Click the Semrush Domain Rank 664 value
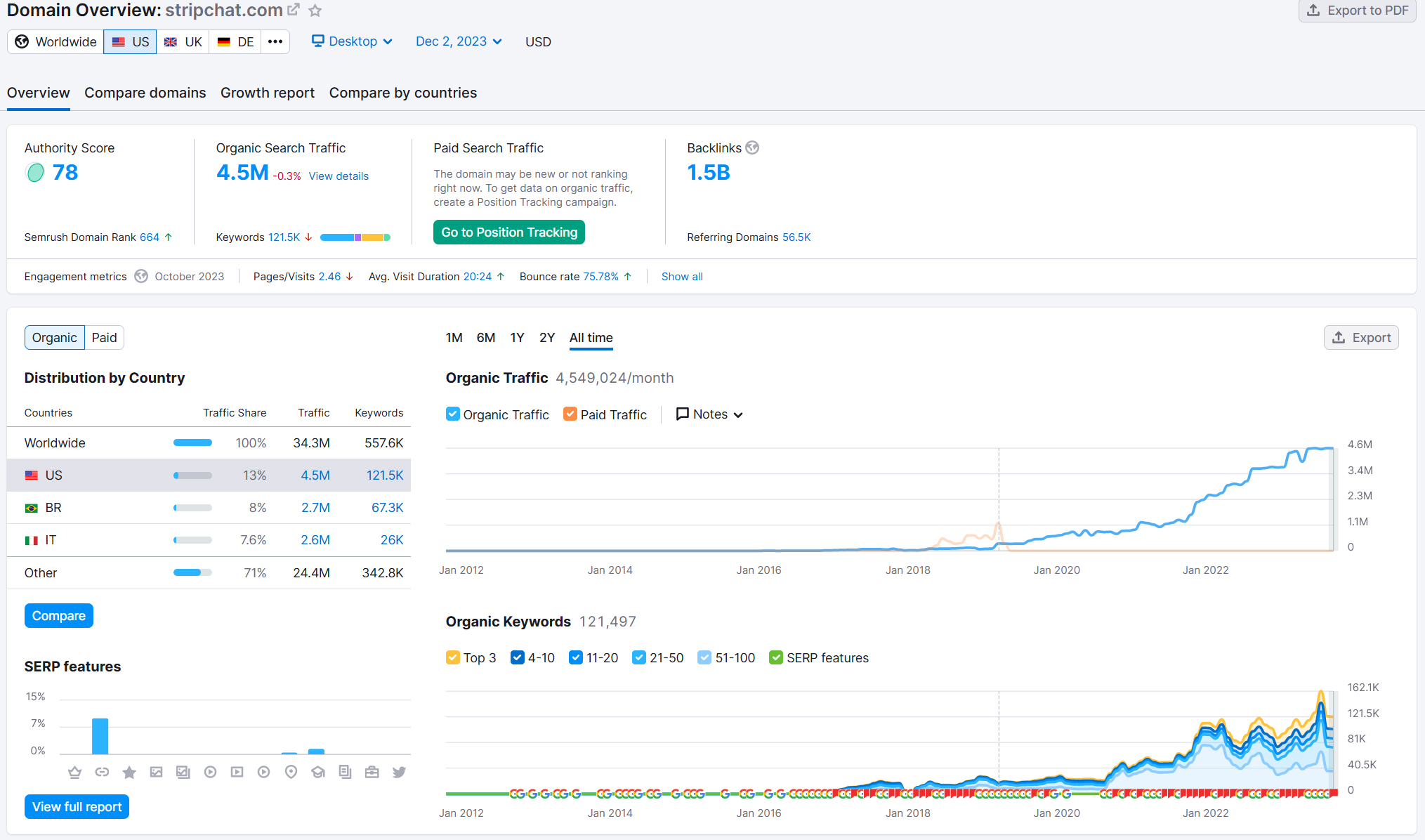 pos(150,237)
